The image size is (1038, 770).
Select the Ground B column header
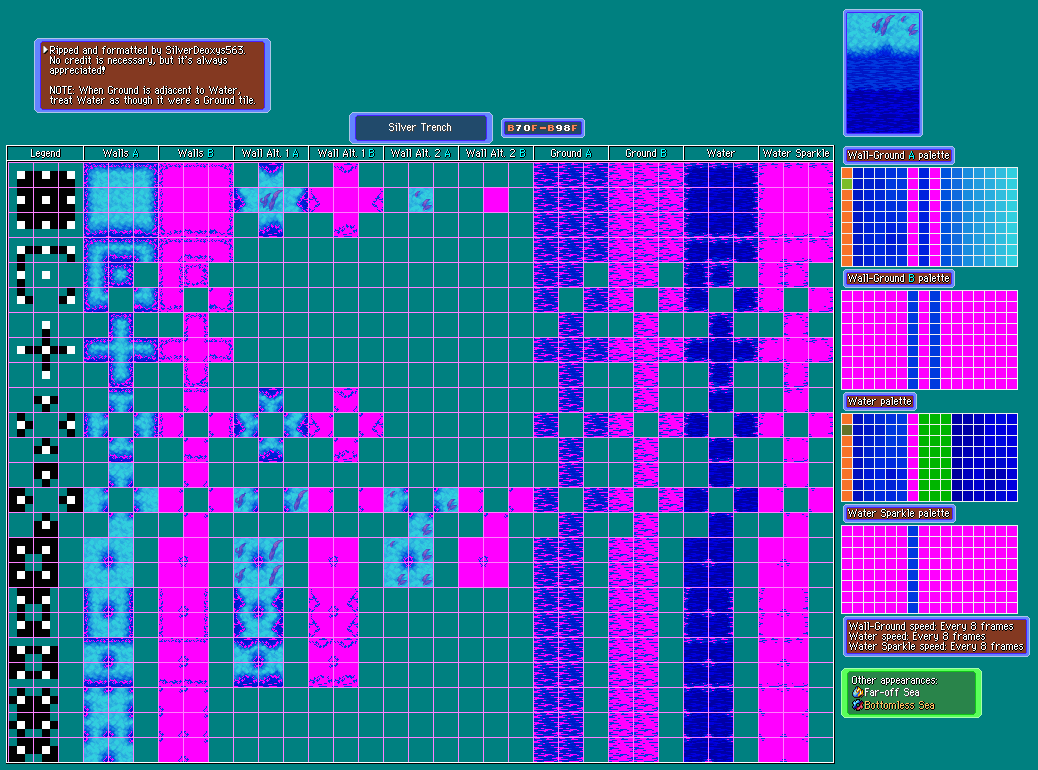[645, 153]
